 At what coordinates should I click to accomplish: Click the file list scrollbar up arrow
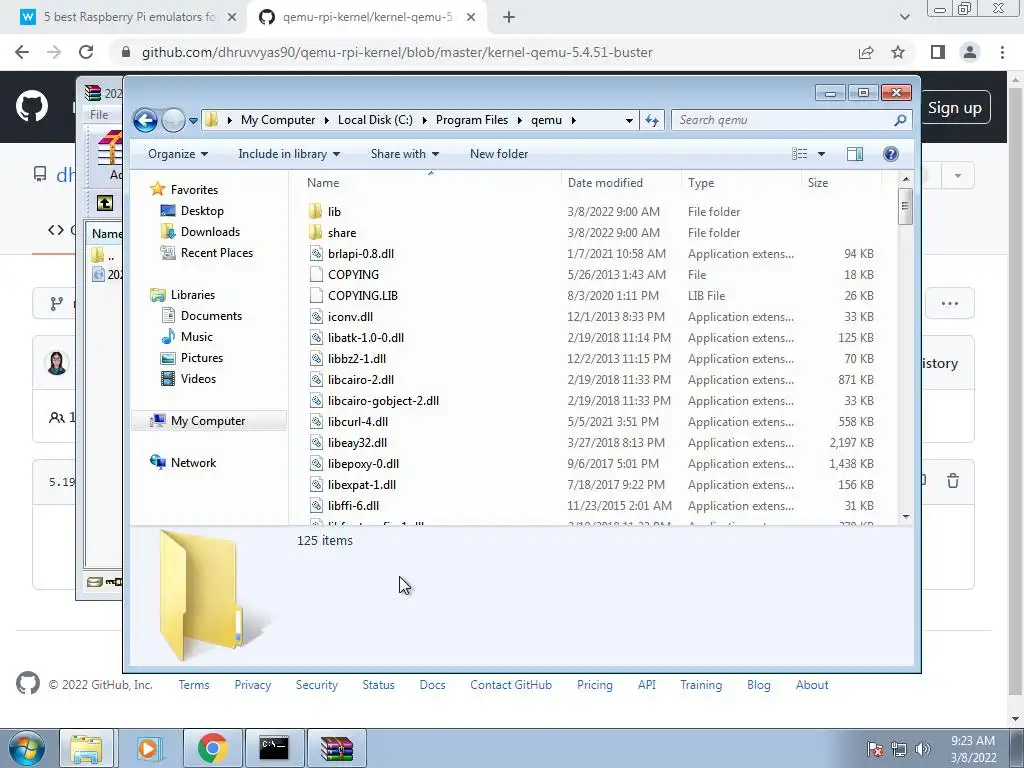click(x=906, y=179)
